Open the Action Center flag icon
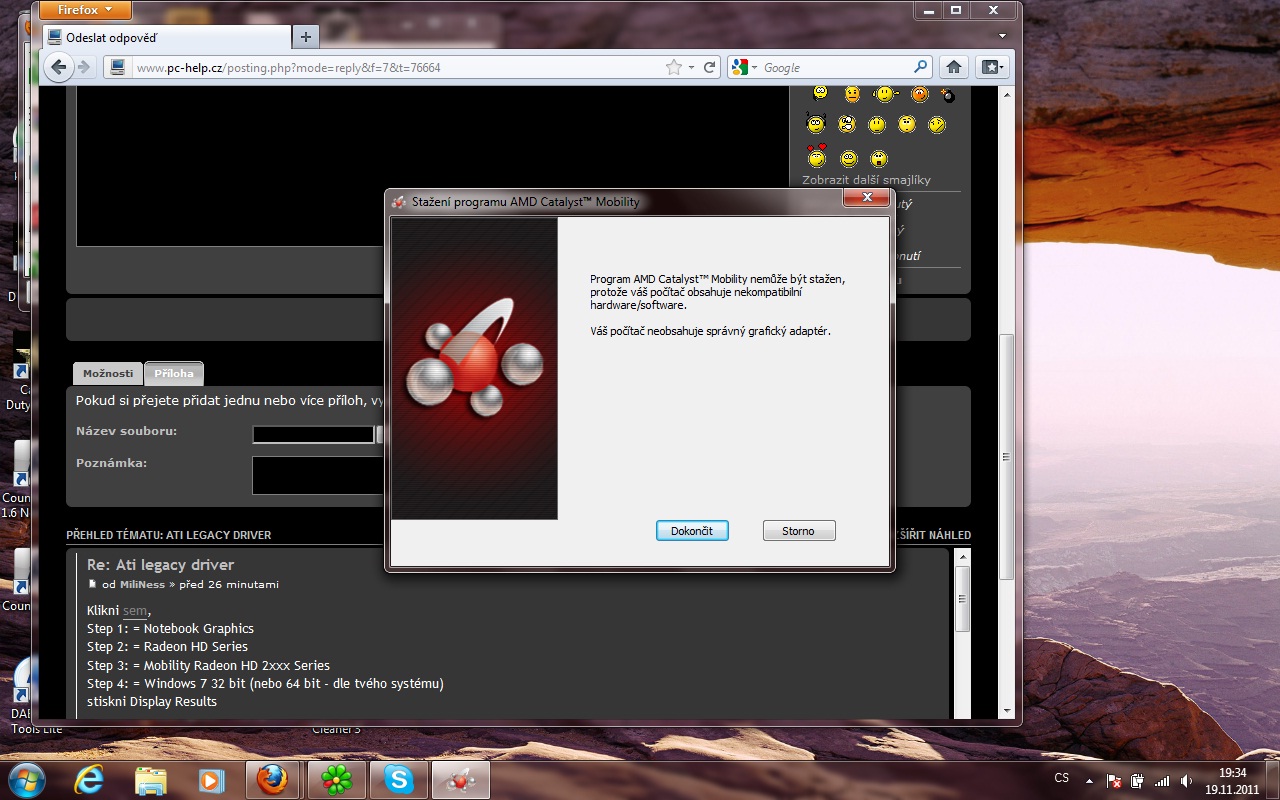Image resolution: width=1280 pixels, height=800 pixels. point(1114,781)
